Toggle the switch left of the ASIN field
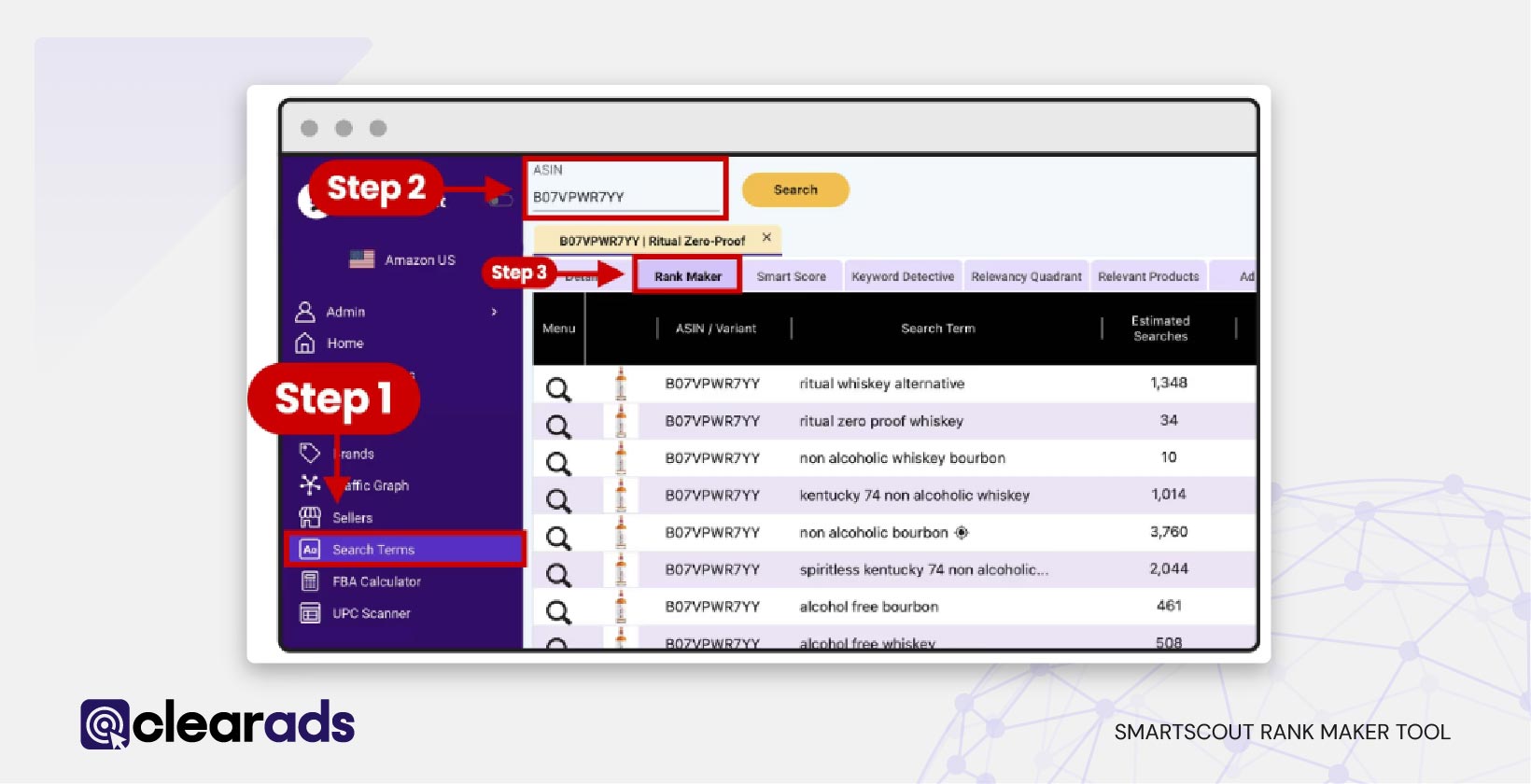The width and height of the screenshot is (1531, 784). click(x=502, y=200)
